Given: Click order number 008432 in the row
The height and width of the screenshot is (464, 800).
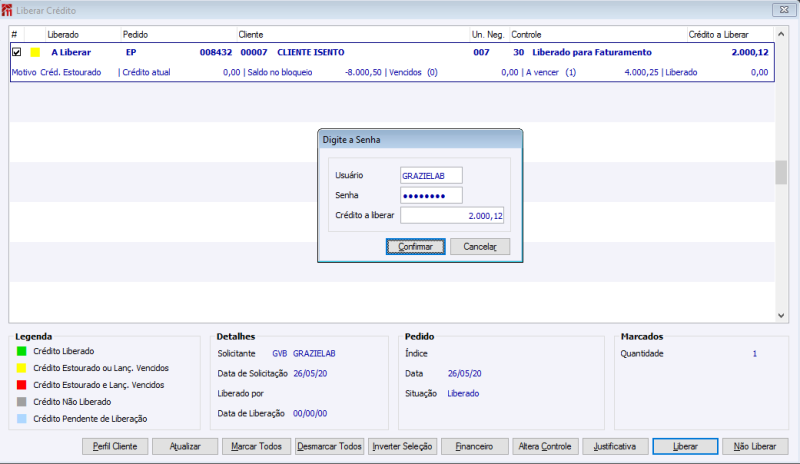Looking at the screenshot, I should click(x=216, y=52).
